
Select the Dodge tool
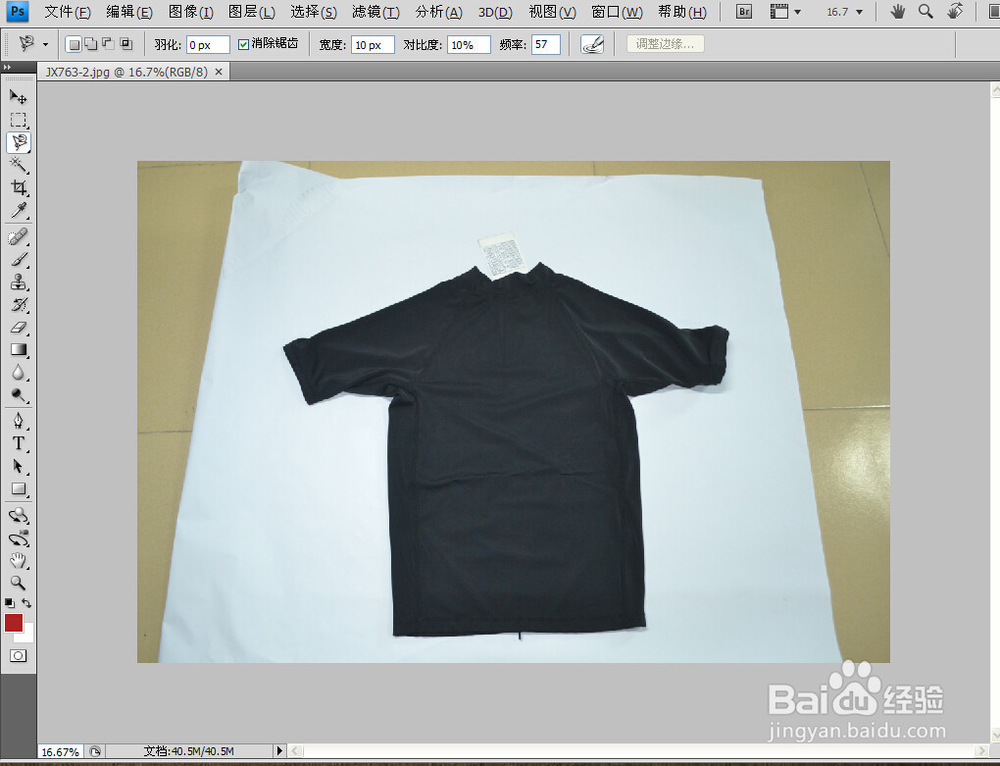18,395
